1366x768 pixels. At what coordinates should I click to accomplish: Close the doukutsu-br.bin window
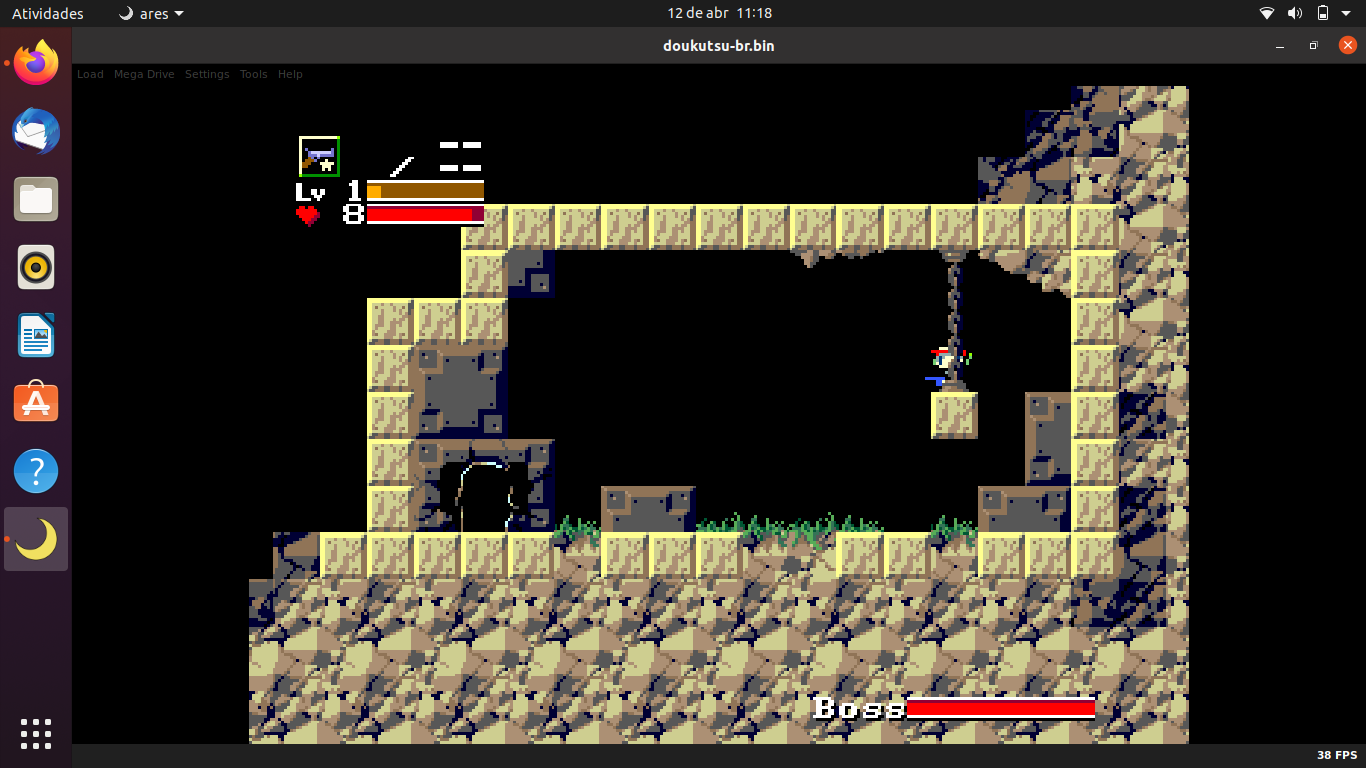click(1347, 45)
